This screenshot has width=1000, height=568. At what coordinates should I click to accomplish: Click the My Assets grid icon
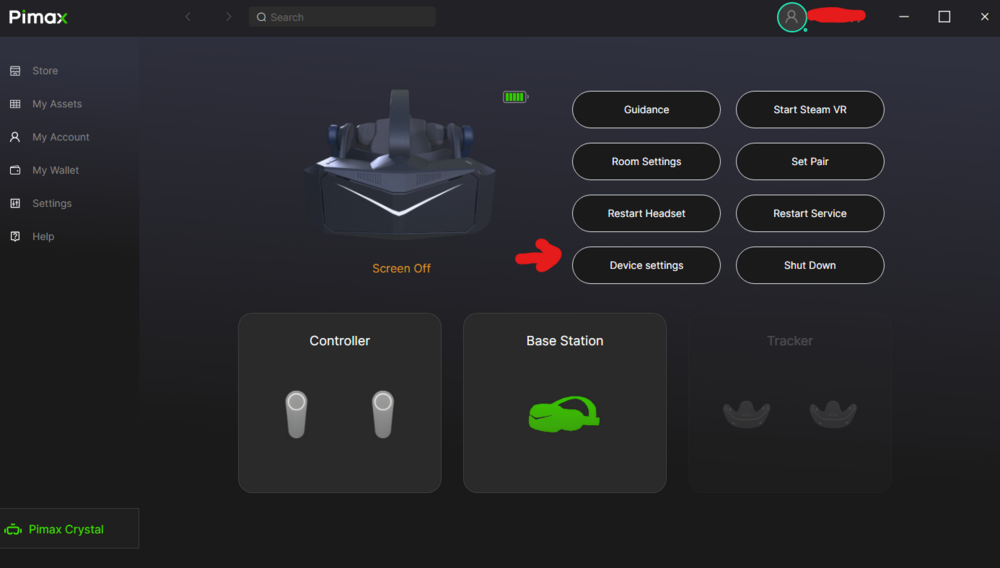point(15,104)
